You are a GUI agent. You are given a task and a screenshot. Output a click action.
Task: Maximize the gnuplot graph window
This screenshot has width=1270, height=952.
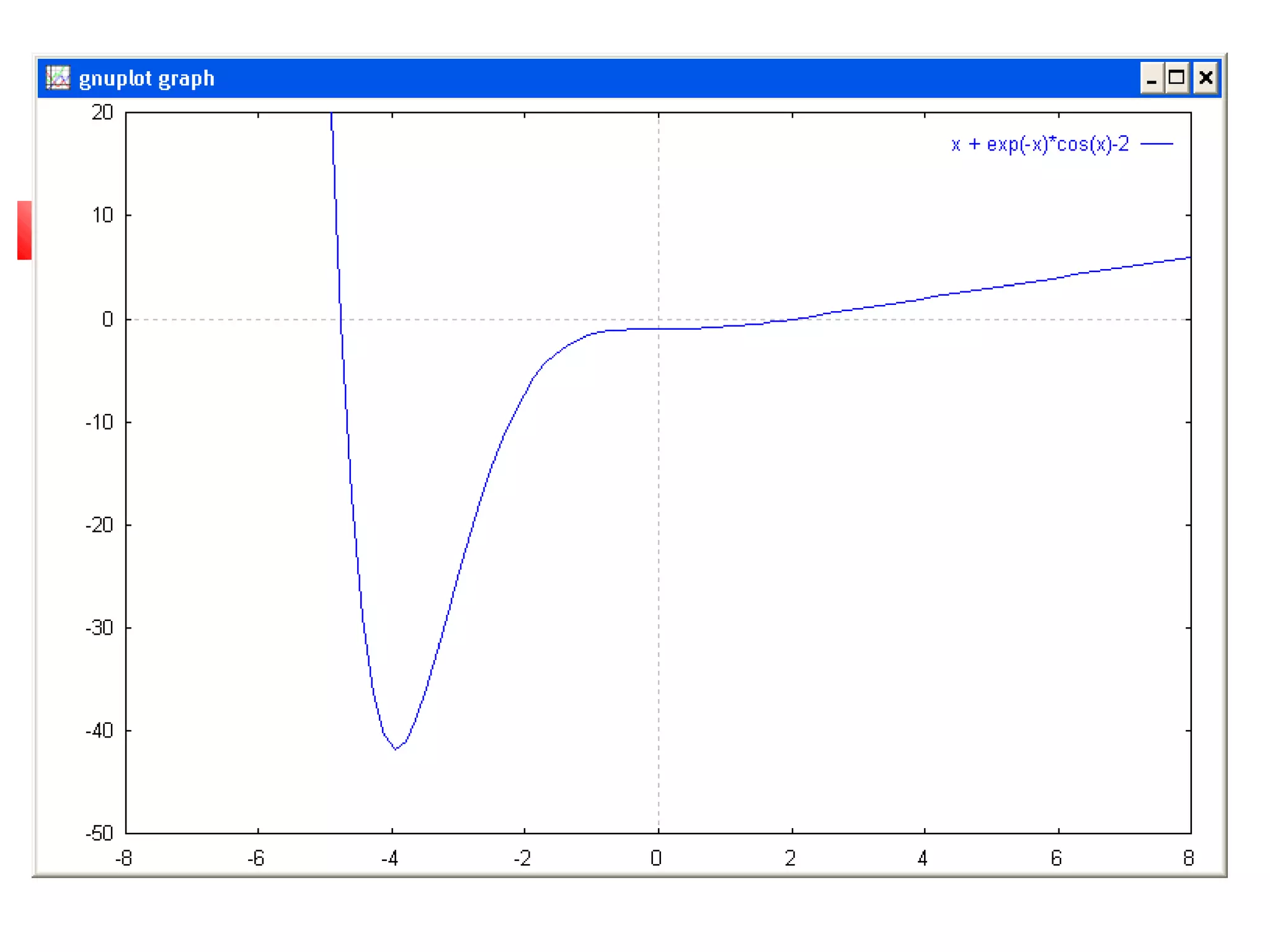(1176, 78)
